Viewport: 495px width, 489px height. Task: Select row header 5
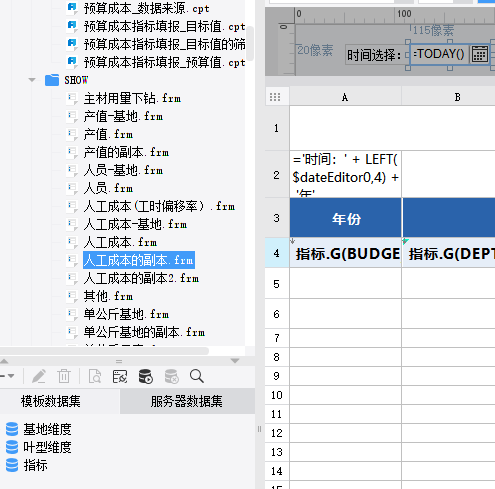click(x=276, y=284)
